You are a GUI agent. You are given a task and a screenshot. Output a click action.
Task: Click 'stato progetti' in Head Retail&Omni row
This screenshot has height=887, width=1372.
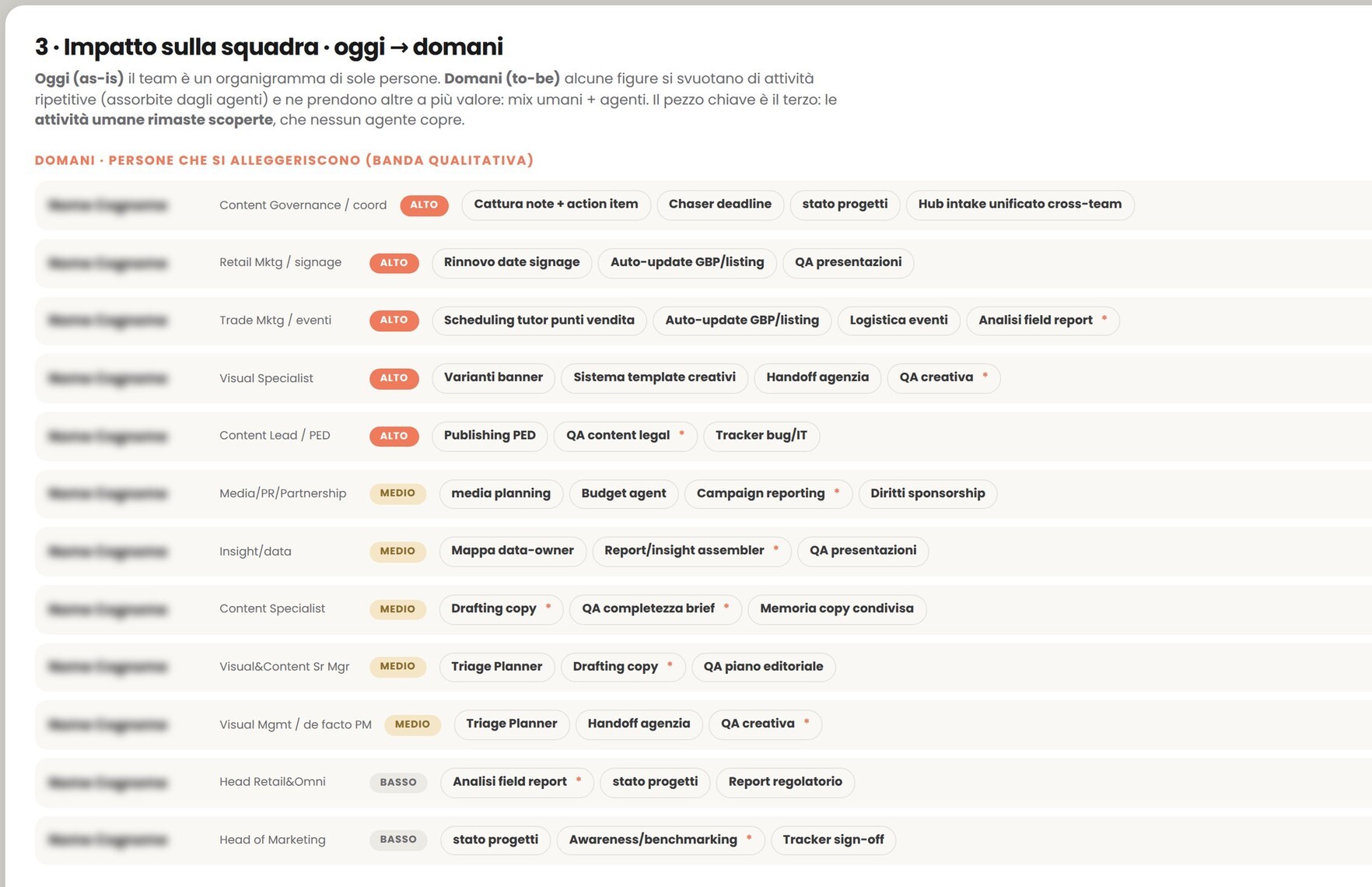click(655, 783)
